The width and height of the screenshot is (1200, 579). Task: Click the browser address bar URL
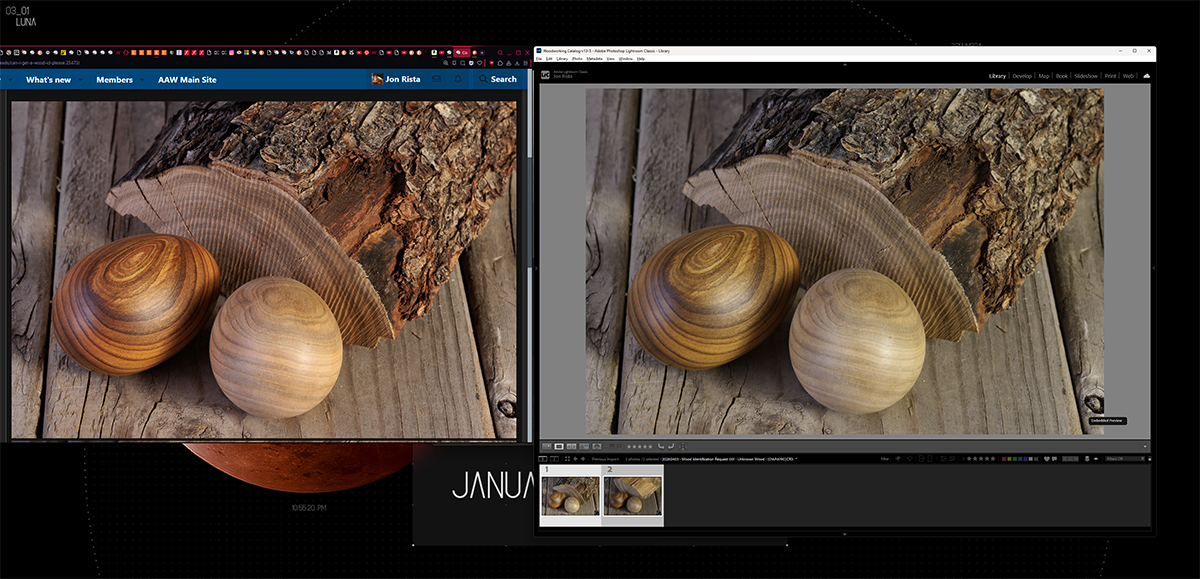tap(40, 63)
